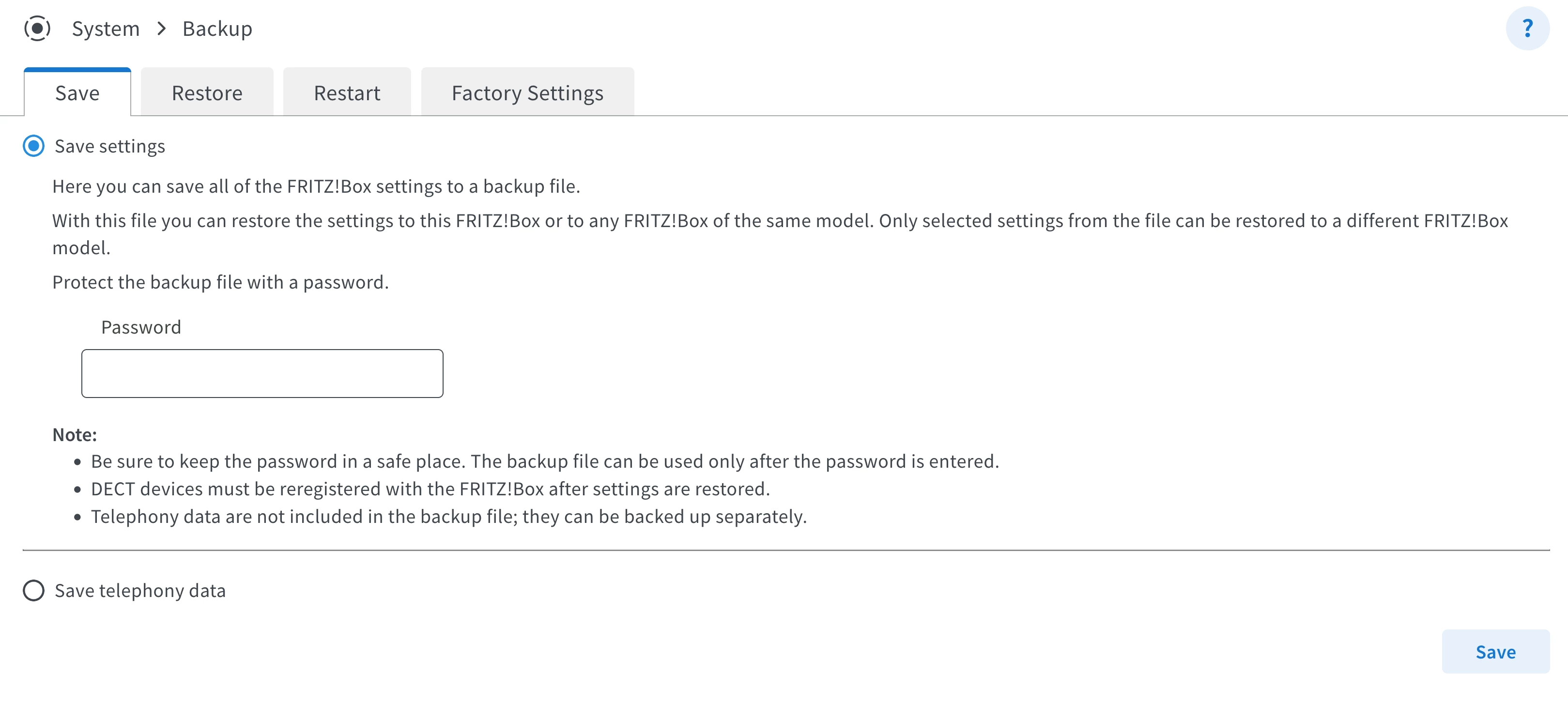Select the Save settings radio button
Viewport: 1568px width, 704px height.
click(x=33, y=146)
